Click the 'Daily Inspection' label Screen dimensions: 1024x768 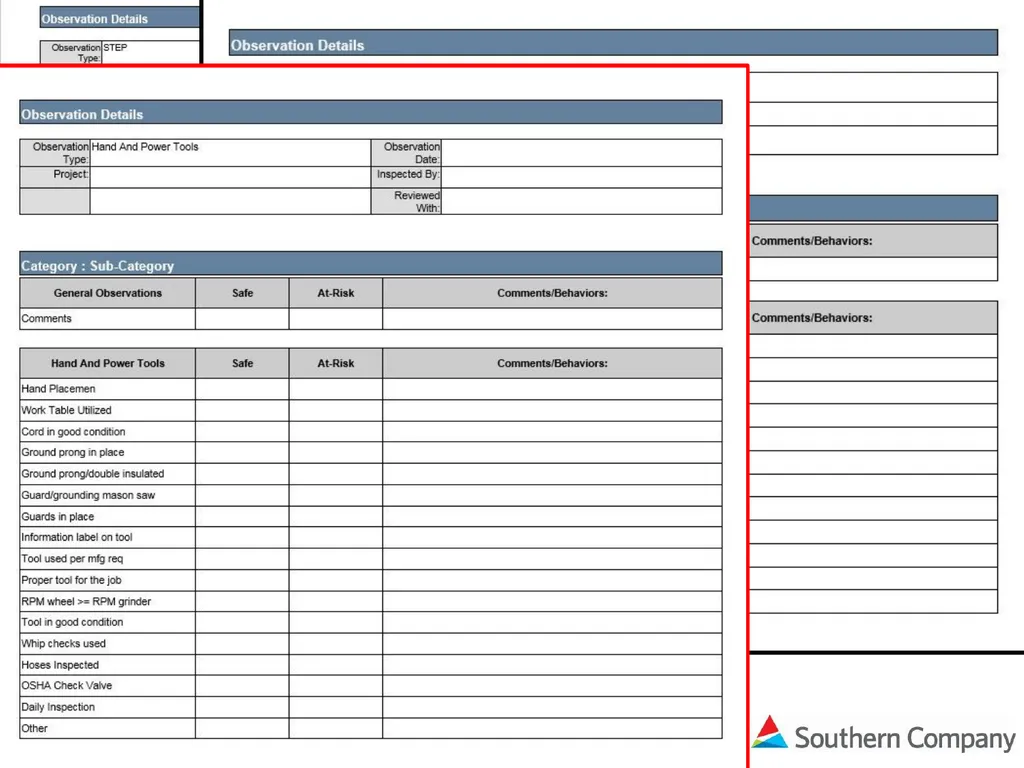(x=58, y=707)
